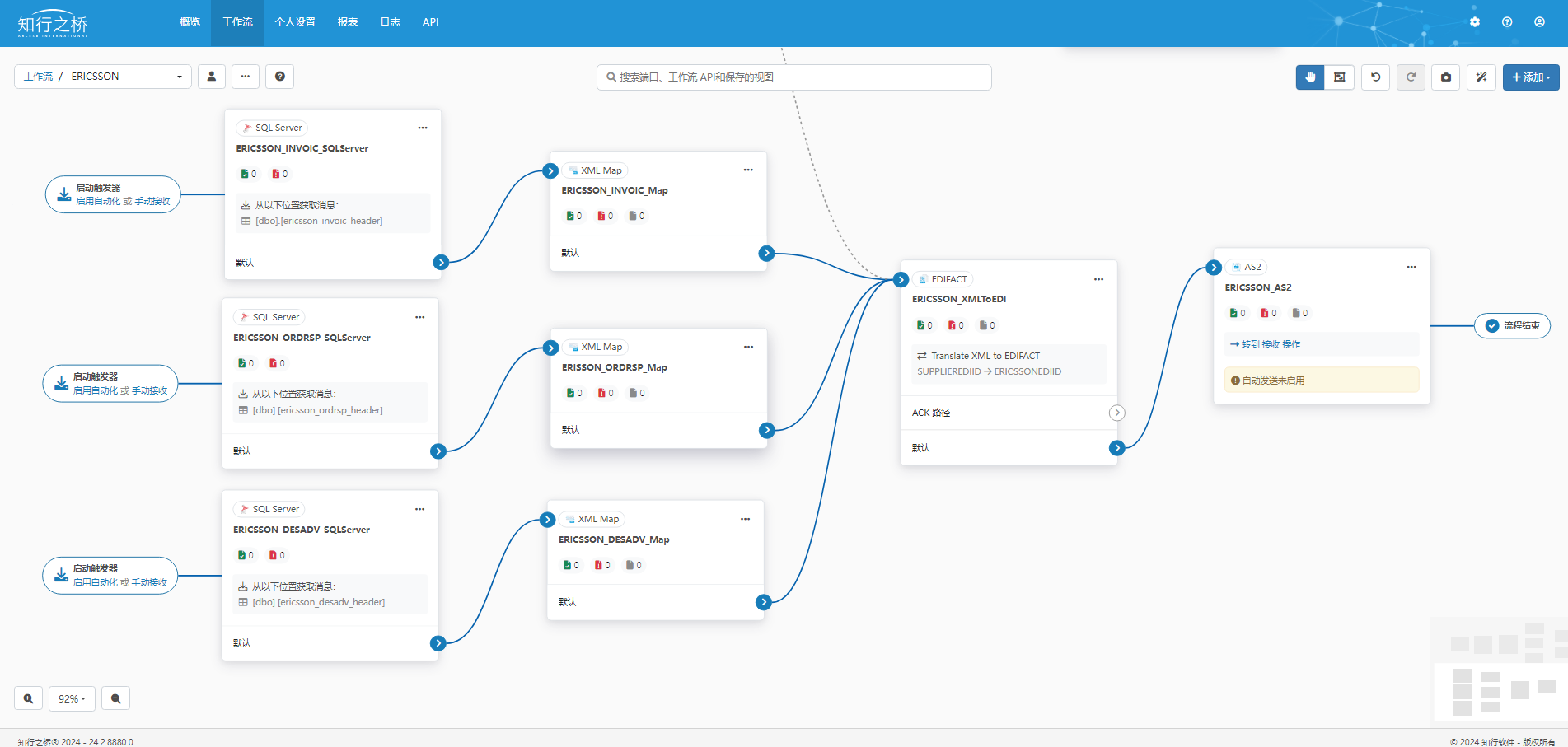Click the magic wand auto-layout icon
Image resolution: width=1568 pixels, height=747 pixels.
pos(1481,77)
